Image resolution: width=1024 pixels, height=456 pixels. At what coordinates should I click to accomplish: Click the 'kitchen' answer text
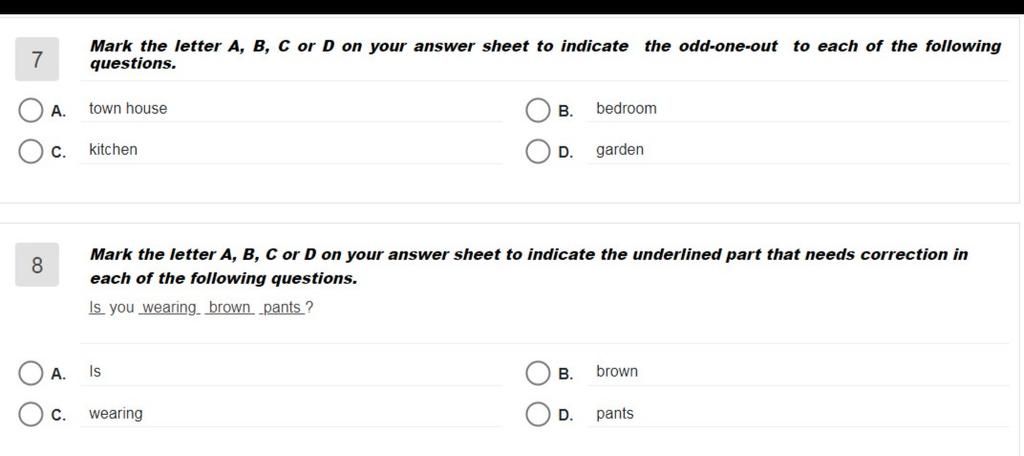tap(113, 150)
